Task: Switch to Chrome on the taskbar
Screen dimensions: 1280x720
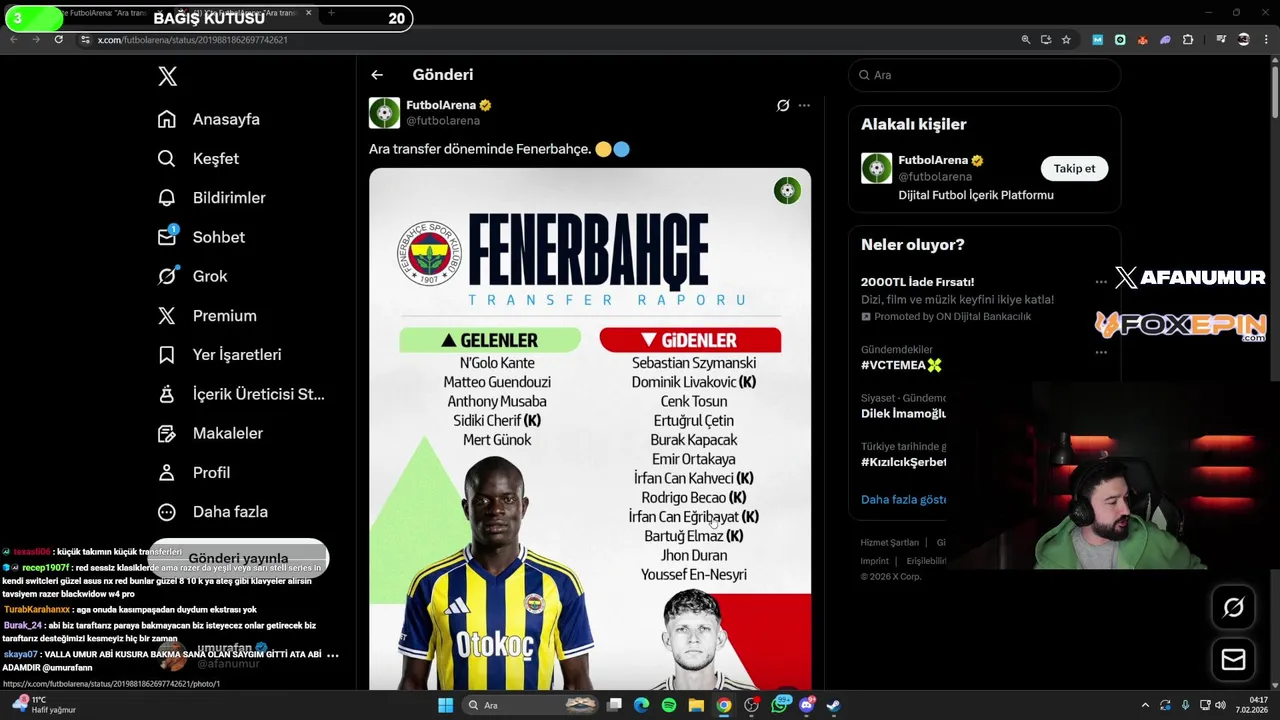Action: [723, 705]
